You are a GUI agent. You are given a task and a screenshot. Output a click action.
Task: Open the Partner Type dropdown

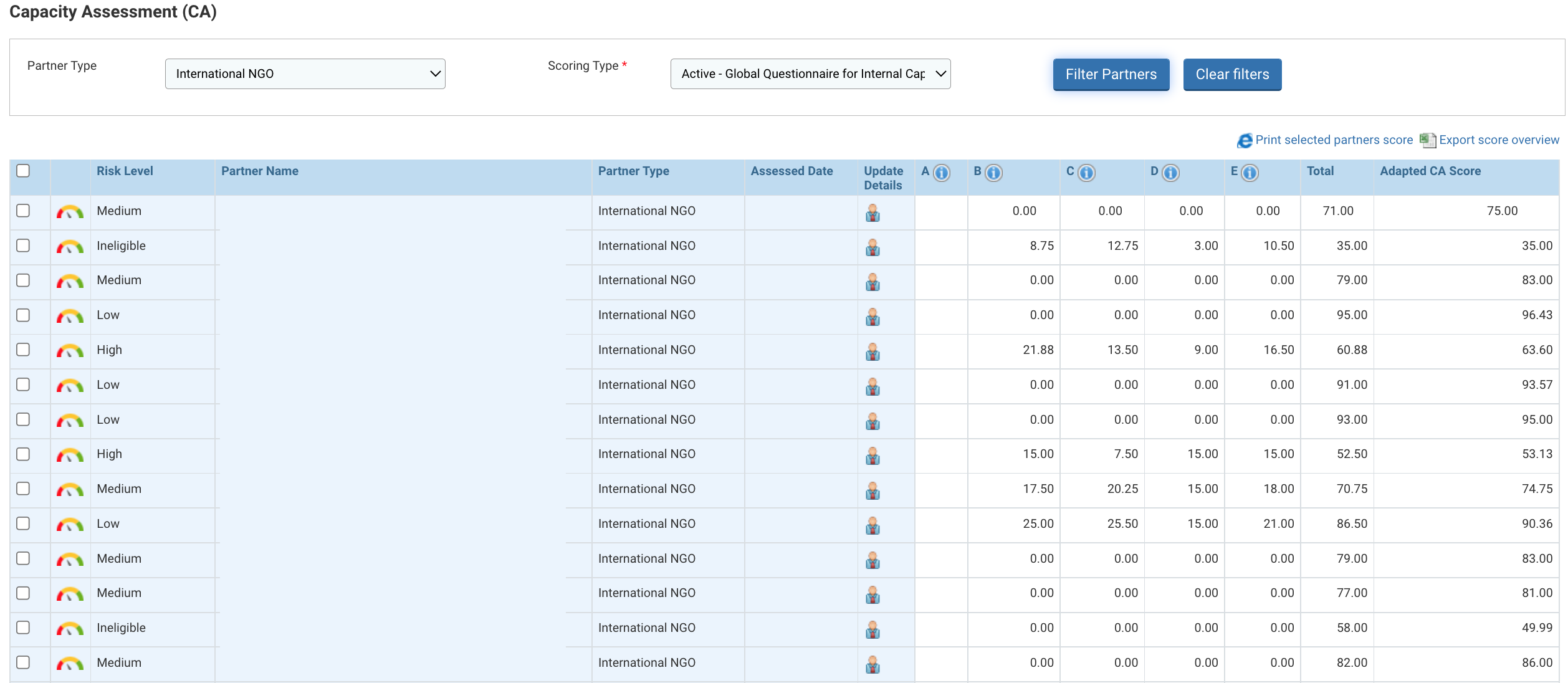[x=305, y=74]
